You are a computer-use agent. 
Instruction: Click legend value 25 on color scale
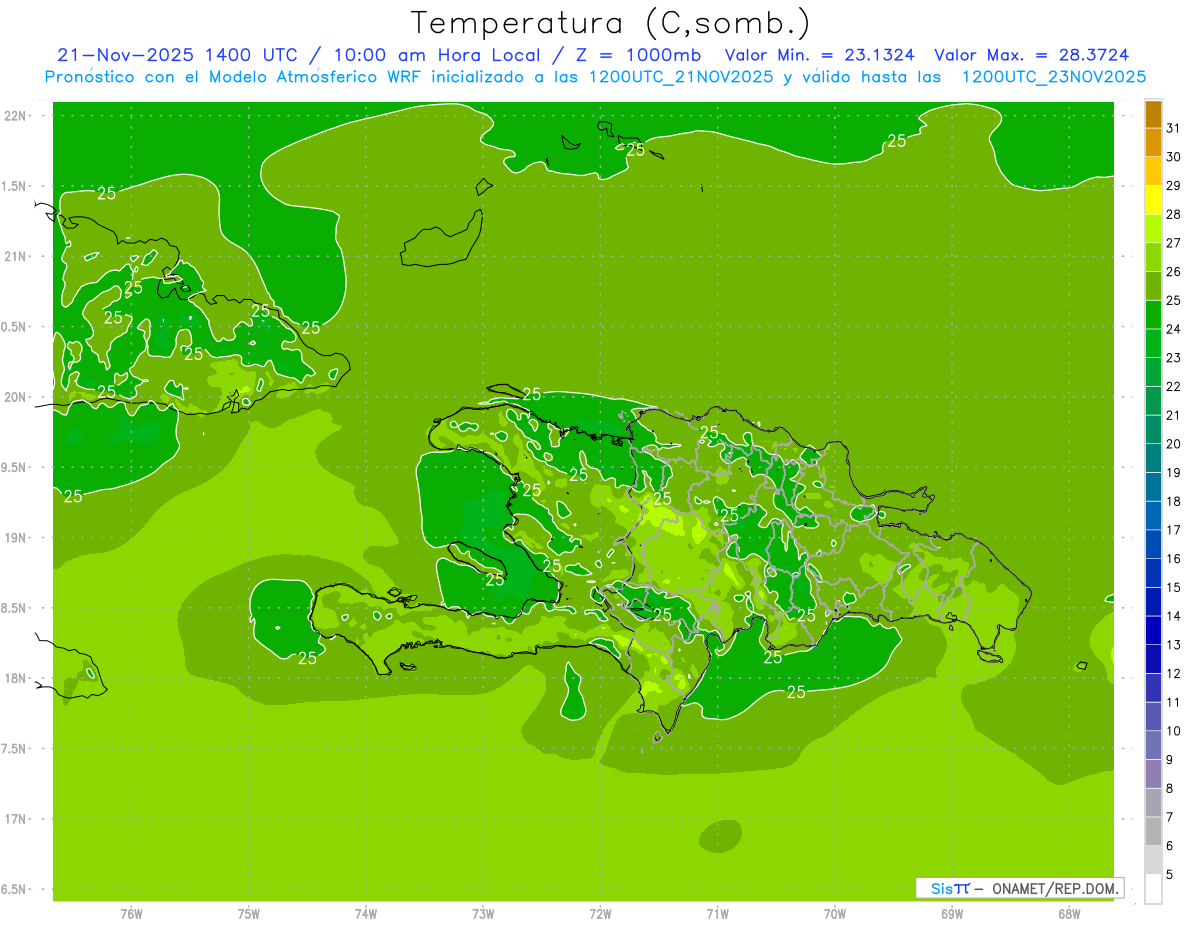click(1173, 300)
